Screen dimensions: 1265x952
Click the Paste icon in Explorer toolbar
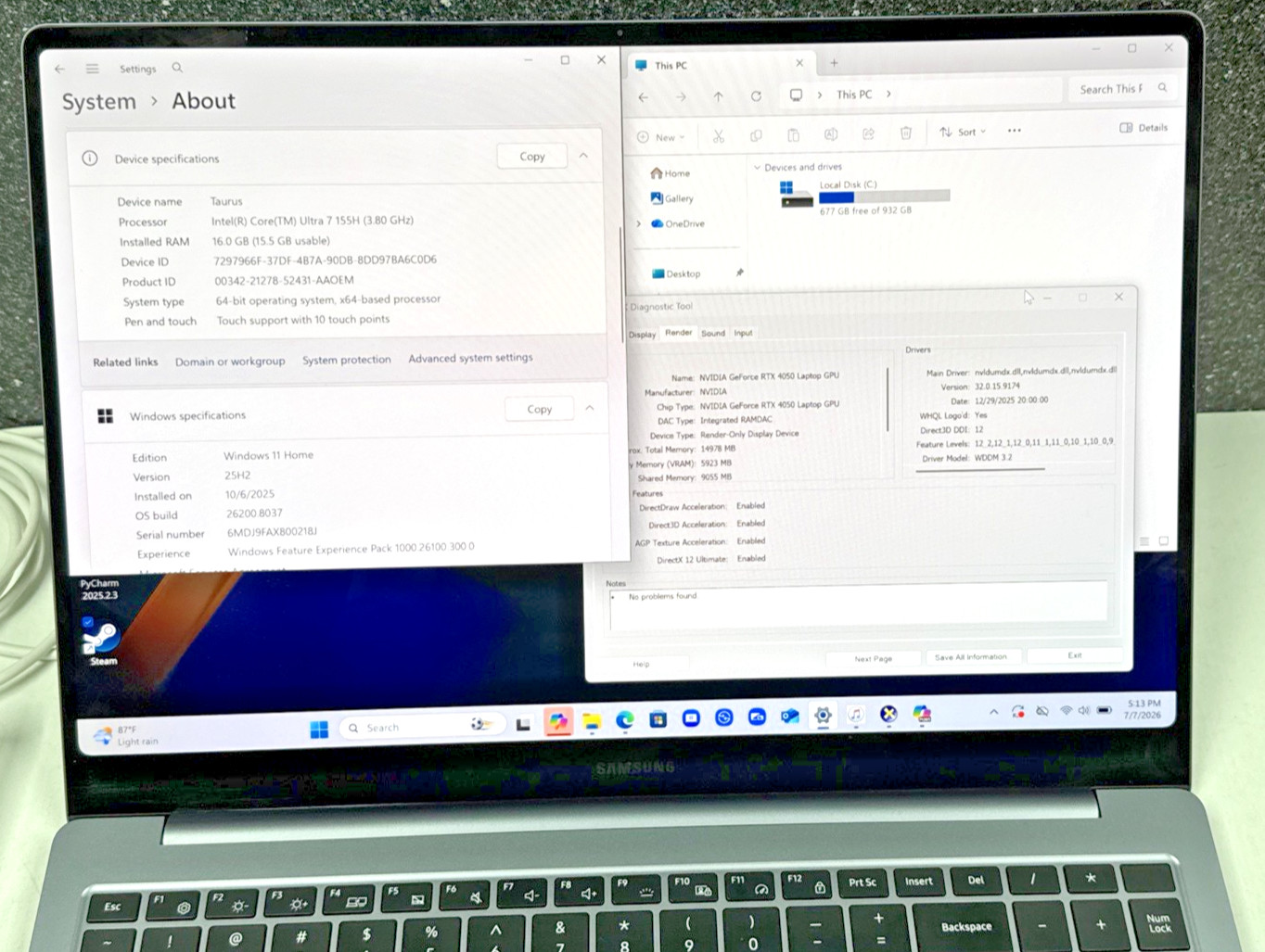793,135
